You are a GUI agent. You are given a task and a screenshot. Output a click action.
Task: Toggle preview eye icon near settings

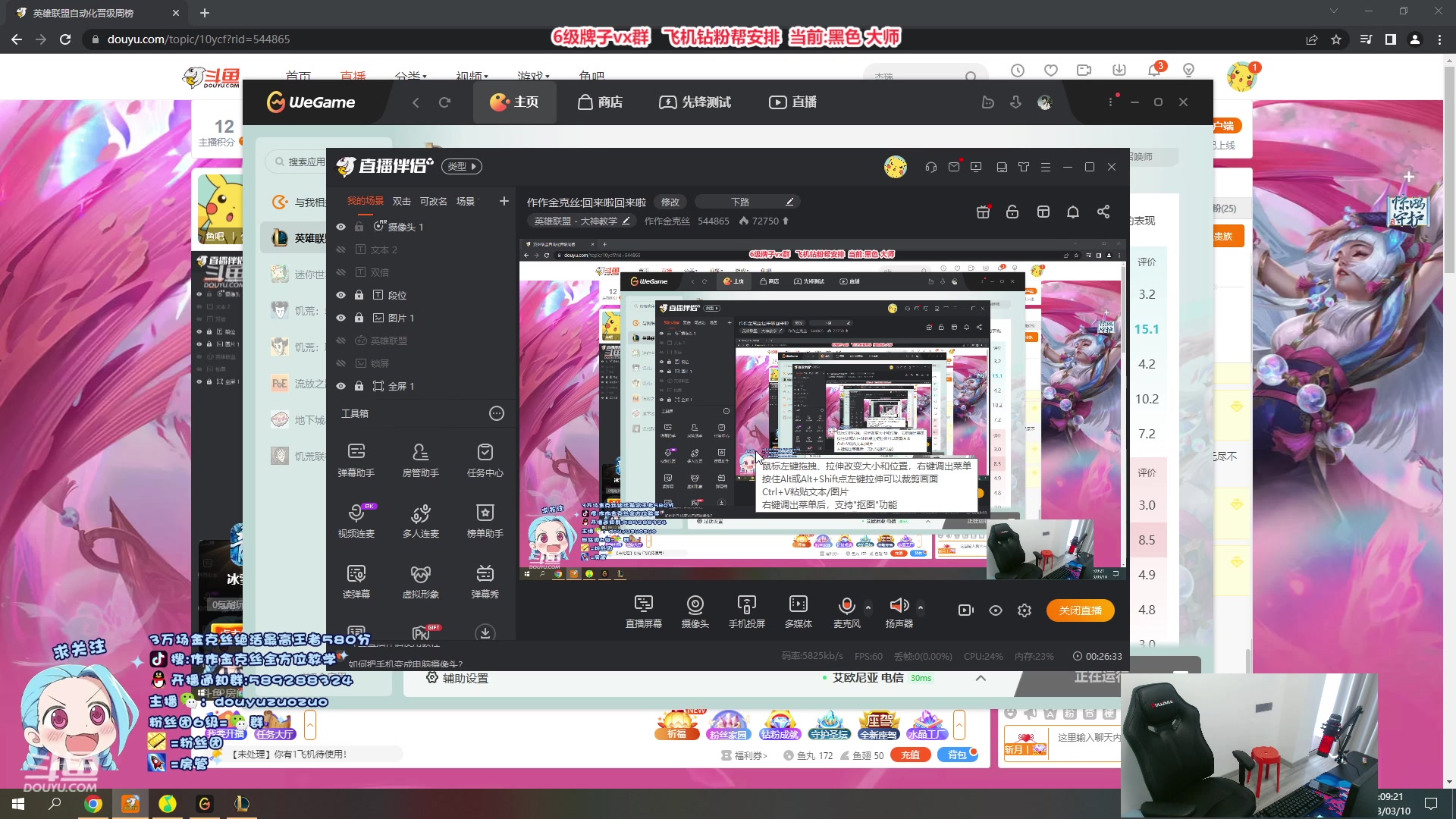click(996, 610)
